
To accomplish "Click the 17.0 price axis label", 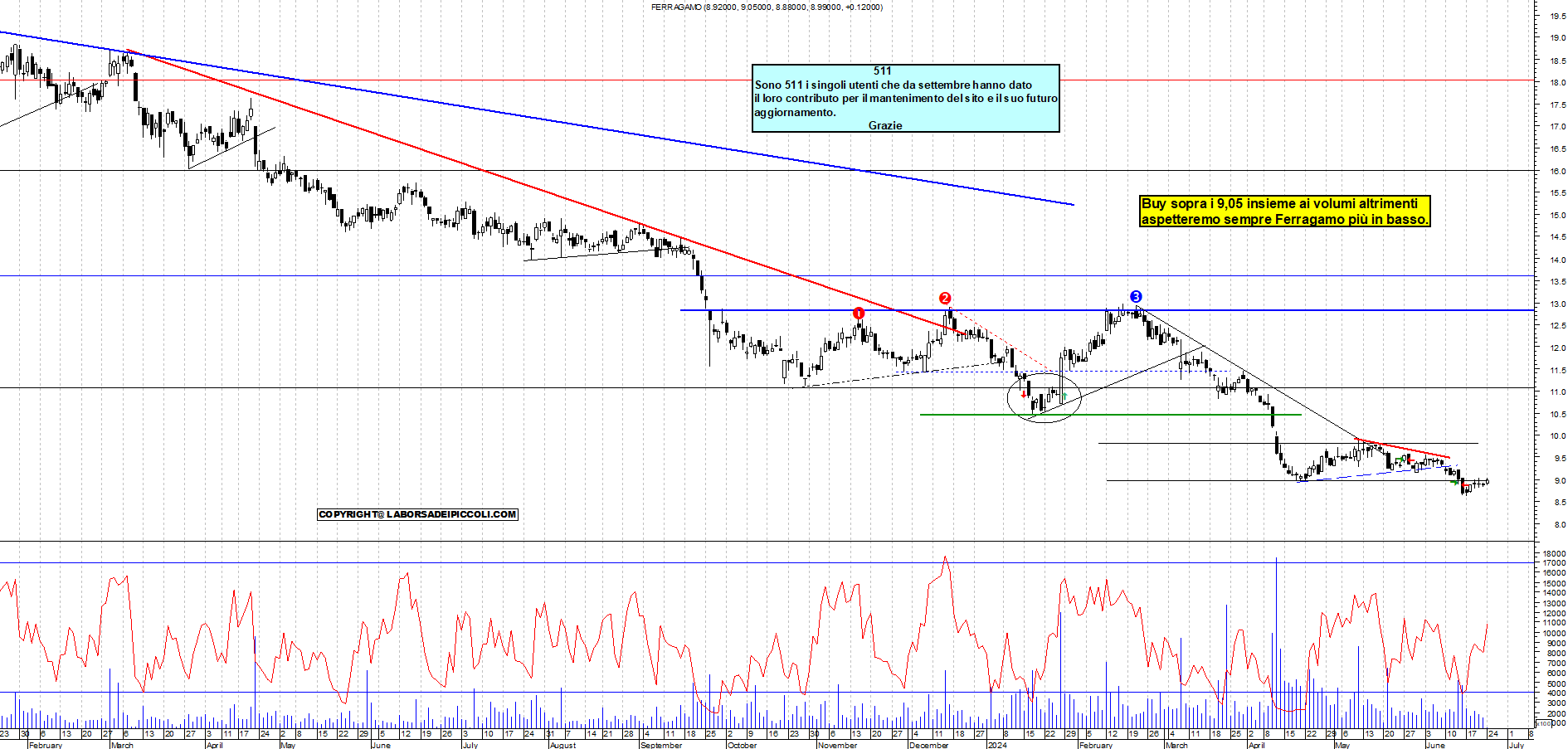I will pyautogui.click(x=1557, y=127).
